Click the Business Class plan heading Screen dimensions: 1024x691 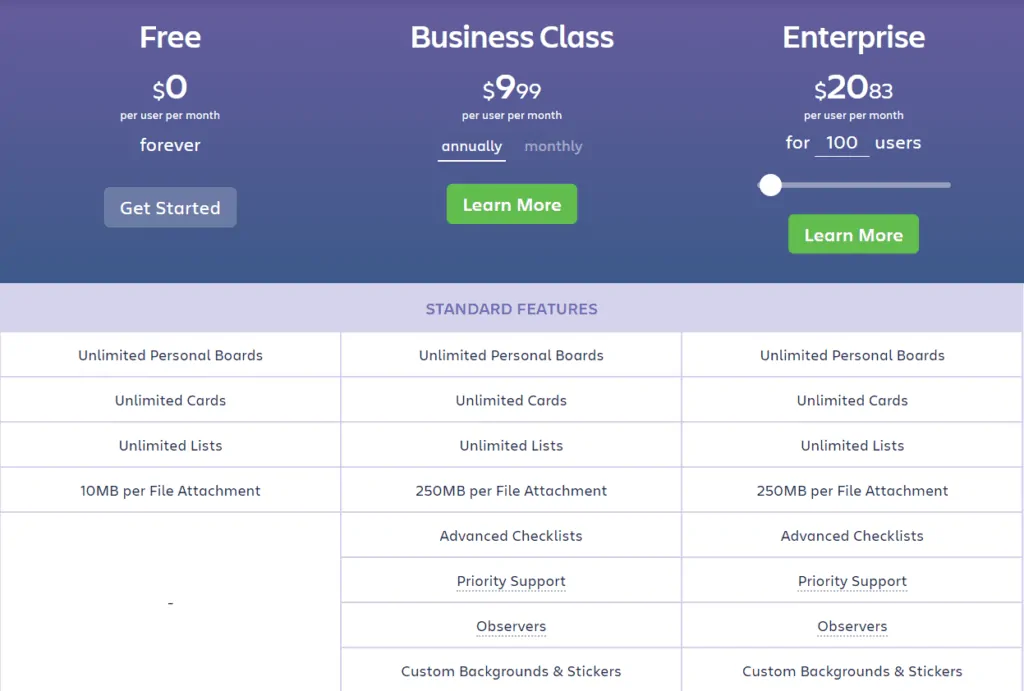click(511, 38)
